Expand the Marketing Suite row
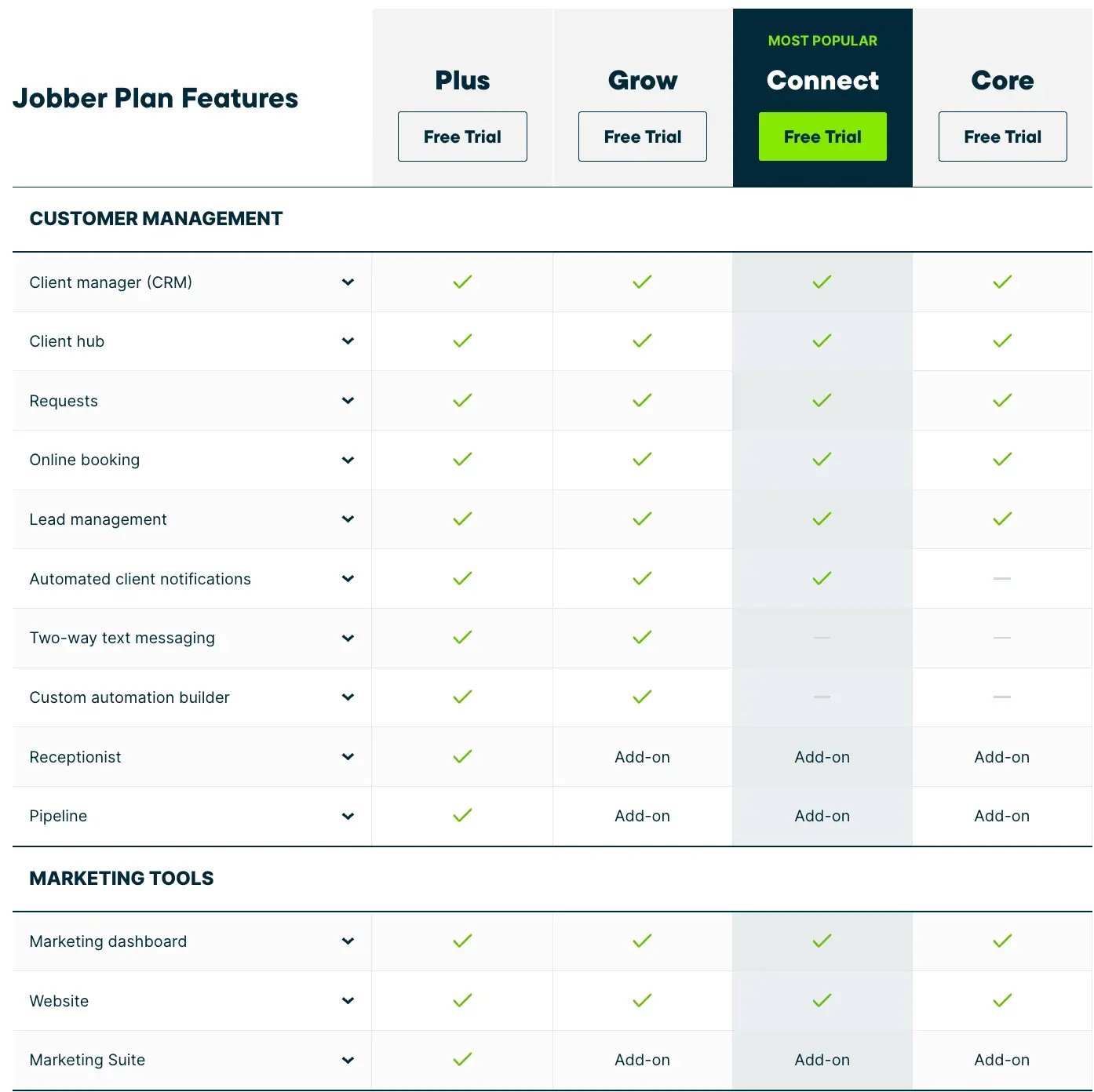This screenshot has width=1094, height=1092. point(348,1060)
